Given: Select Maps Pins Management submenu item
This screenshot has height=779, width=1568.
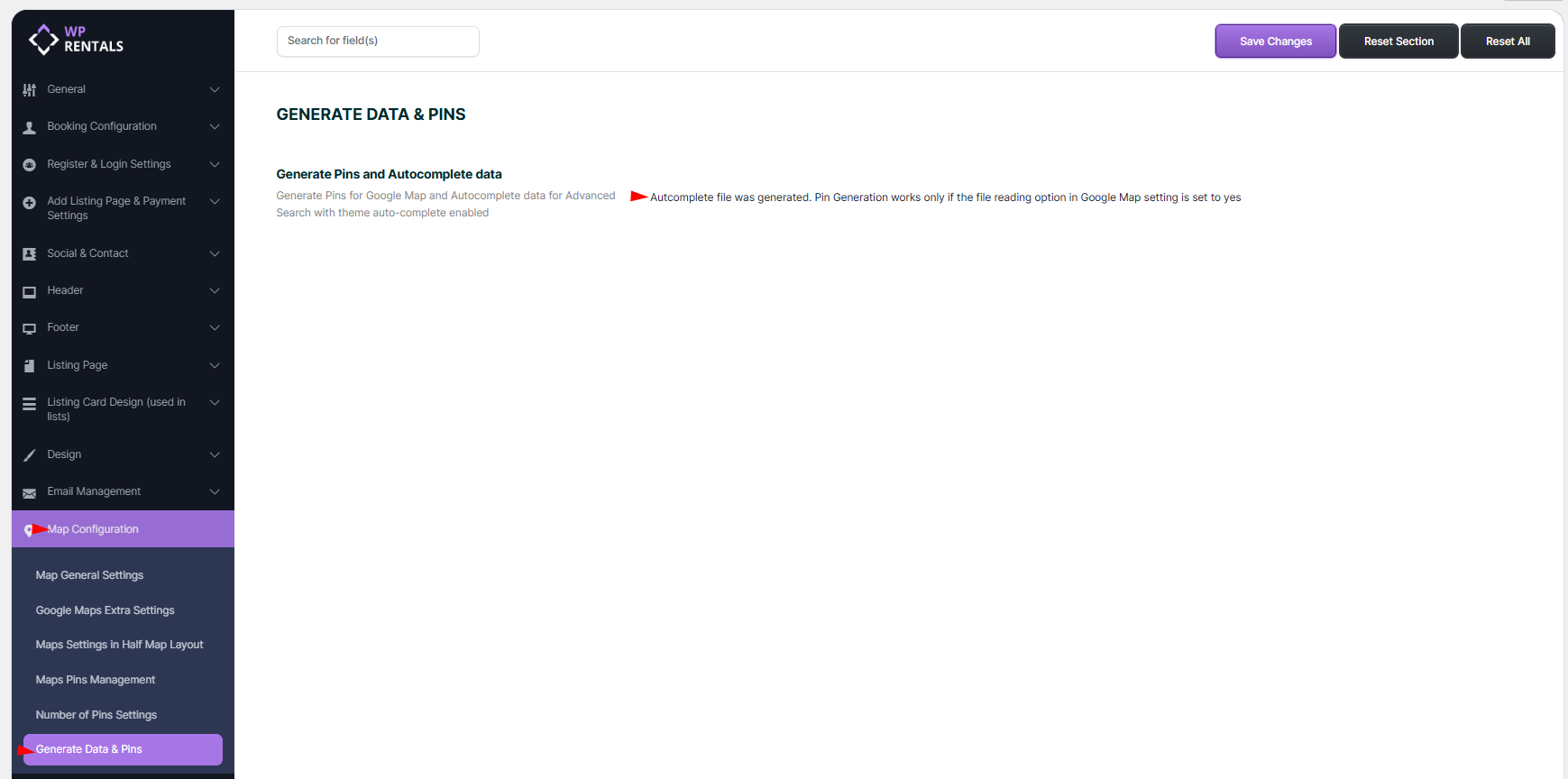Looking at the screenshot, I should [96, 680].
